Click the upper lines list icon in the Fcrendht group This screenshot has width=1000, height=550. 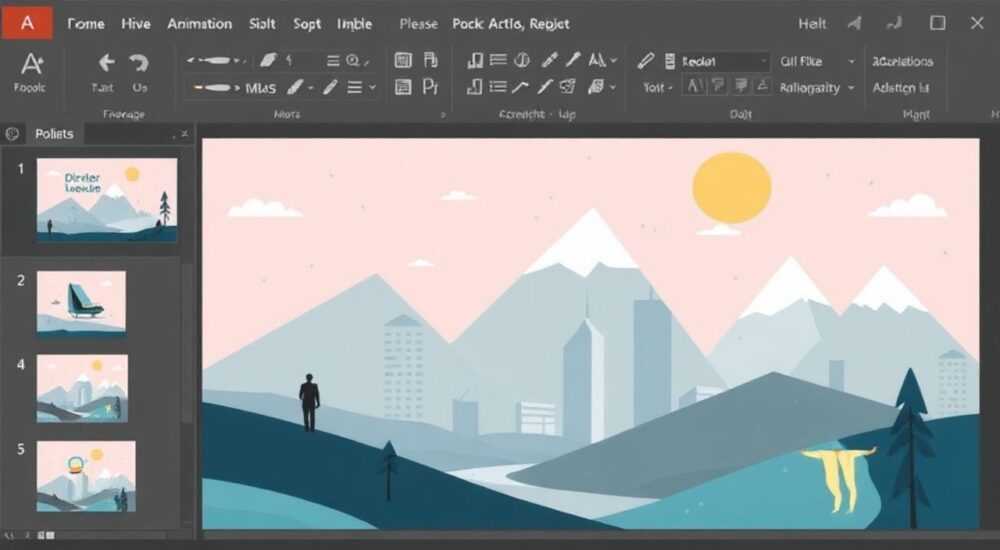pos(498,61)
